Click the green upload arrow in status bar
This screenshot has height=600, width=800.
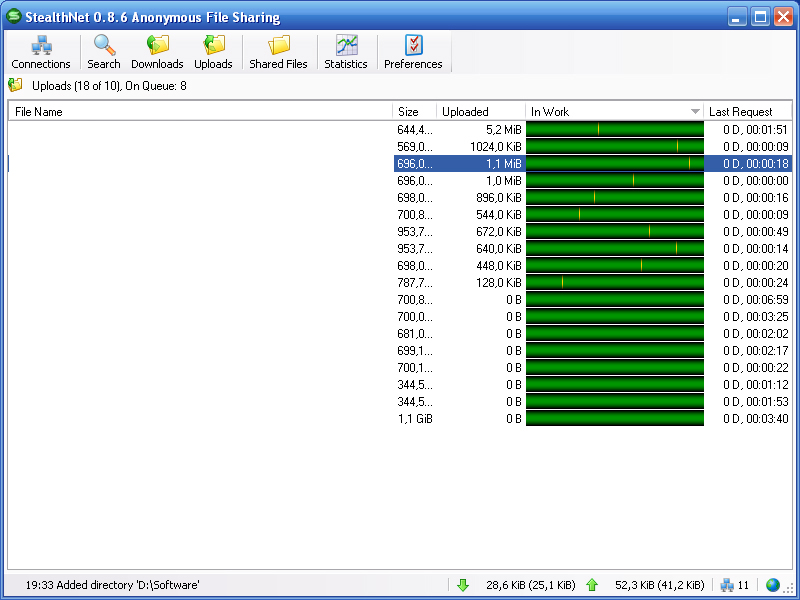click(592, 585)
